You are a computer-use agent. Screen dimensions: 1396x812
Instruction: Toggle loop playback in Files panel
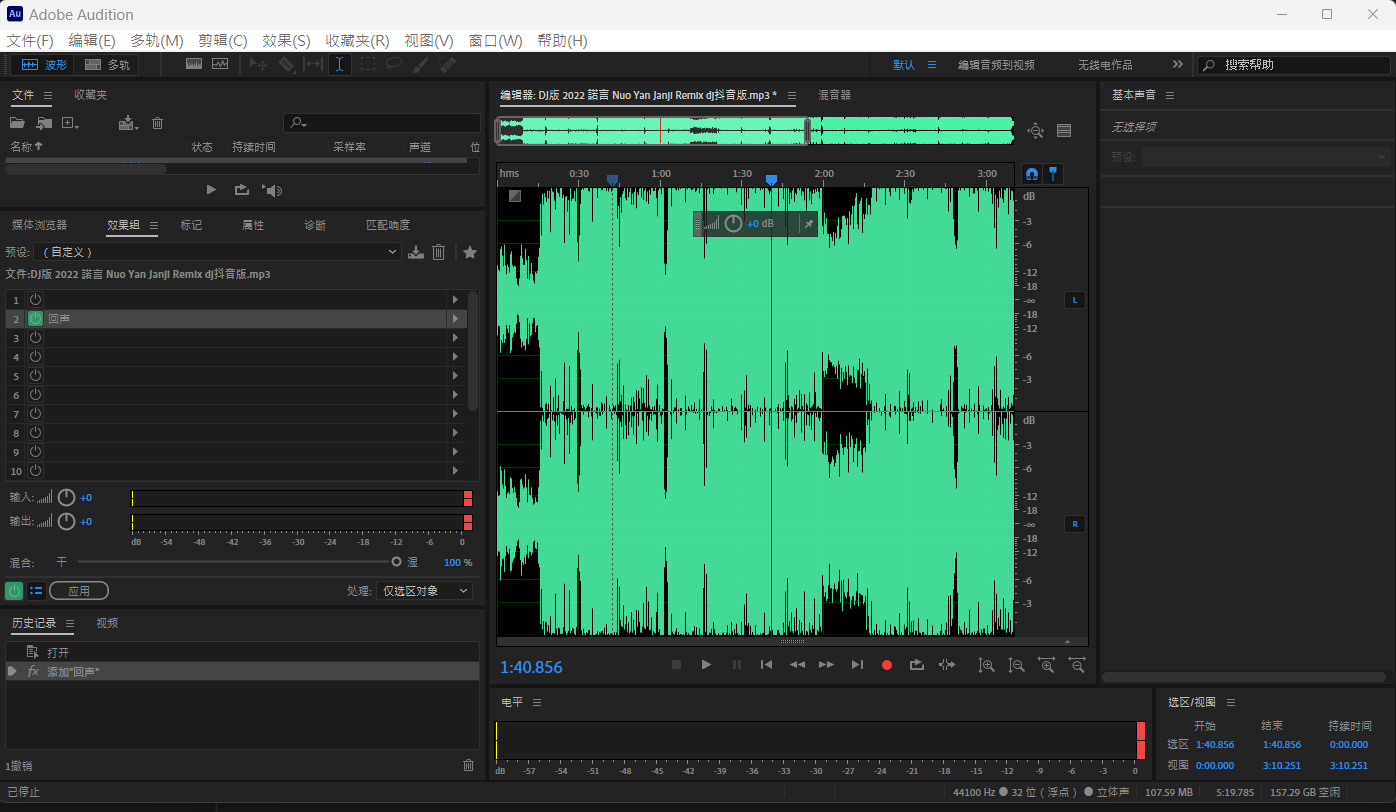(241, 189)
